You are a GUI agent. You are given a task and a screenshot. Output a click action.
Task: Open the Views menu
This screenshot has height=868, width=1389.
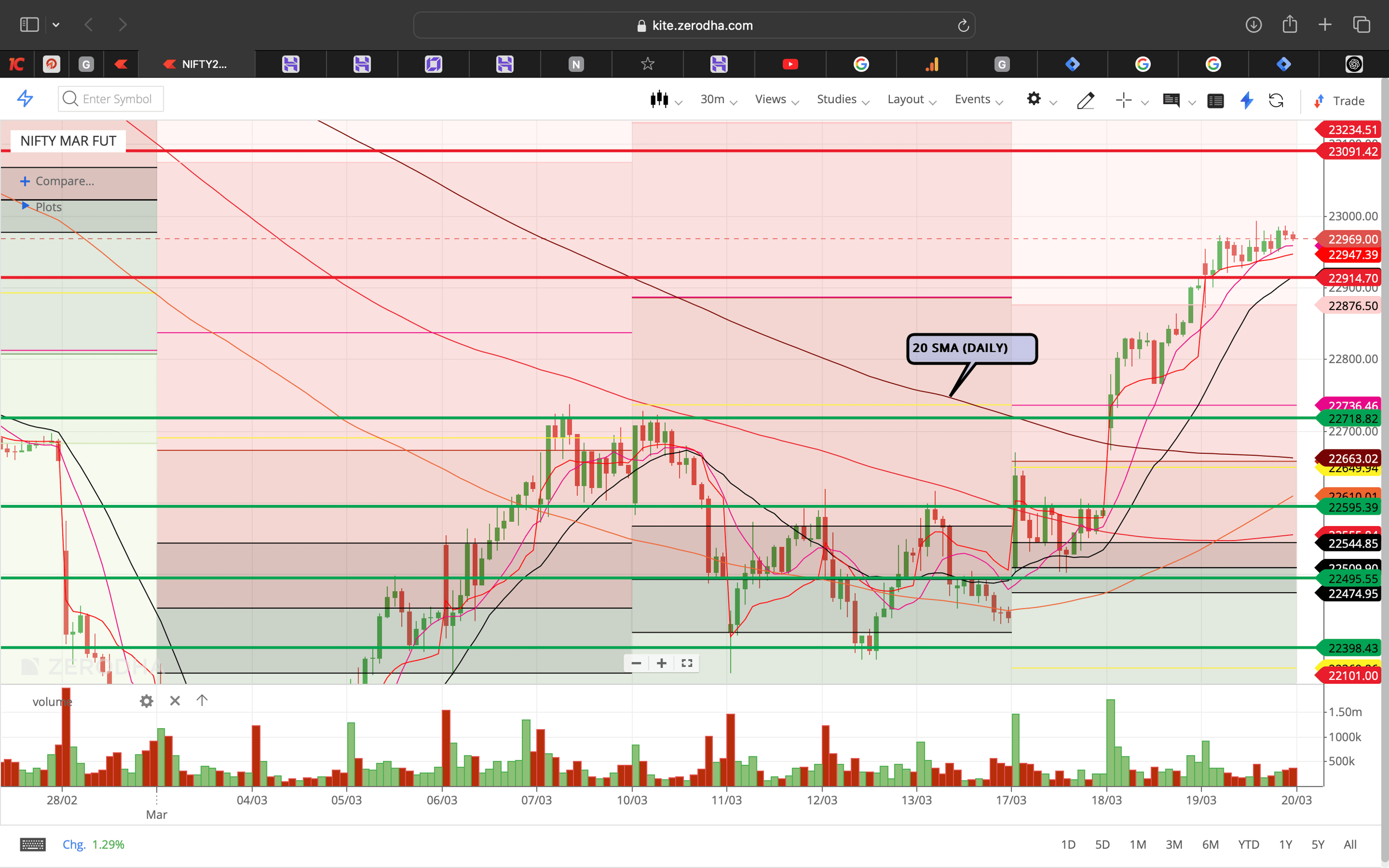click(771, 99)
